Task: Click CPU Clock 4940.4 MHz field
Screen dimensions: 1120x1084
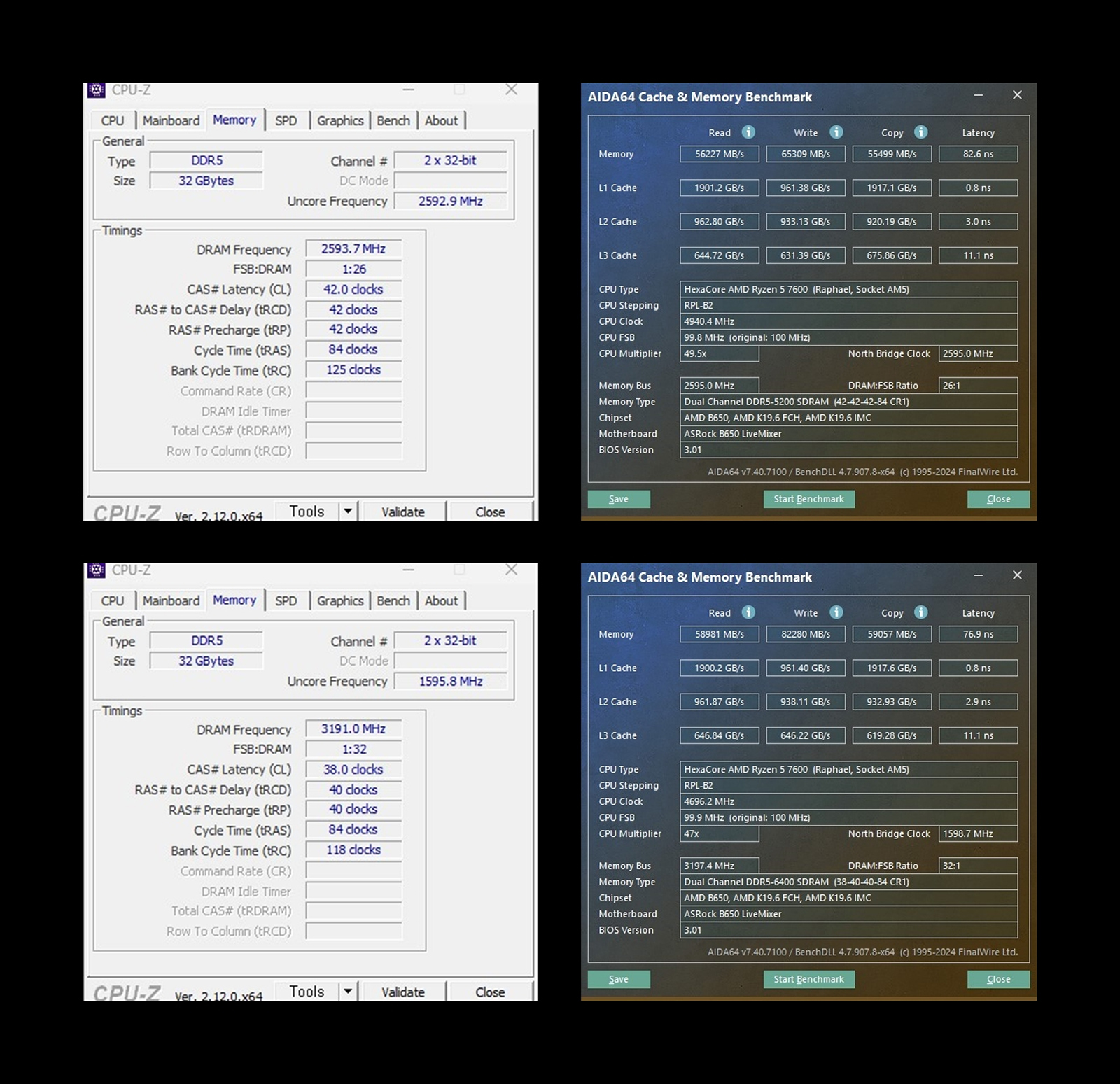Action: pos(849,321)
